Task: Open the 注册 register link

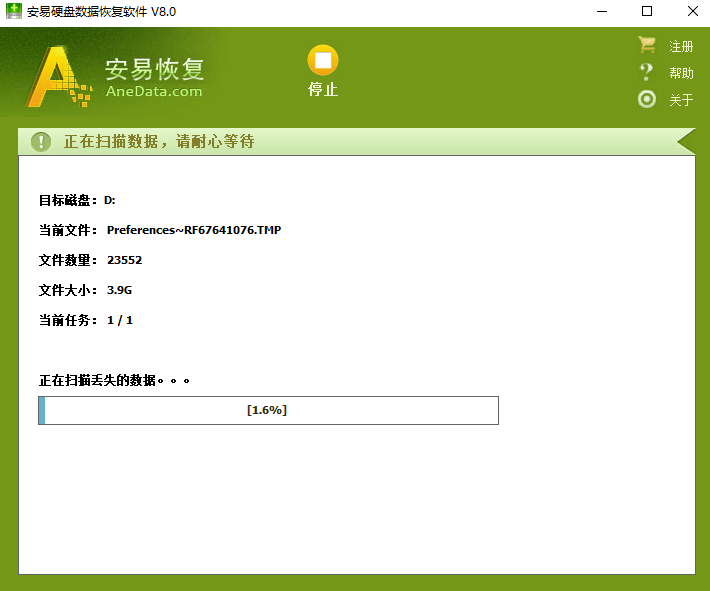Action: pos(681,46)
